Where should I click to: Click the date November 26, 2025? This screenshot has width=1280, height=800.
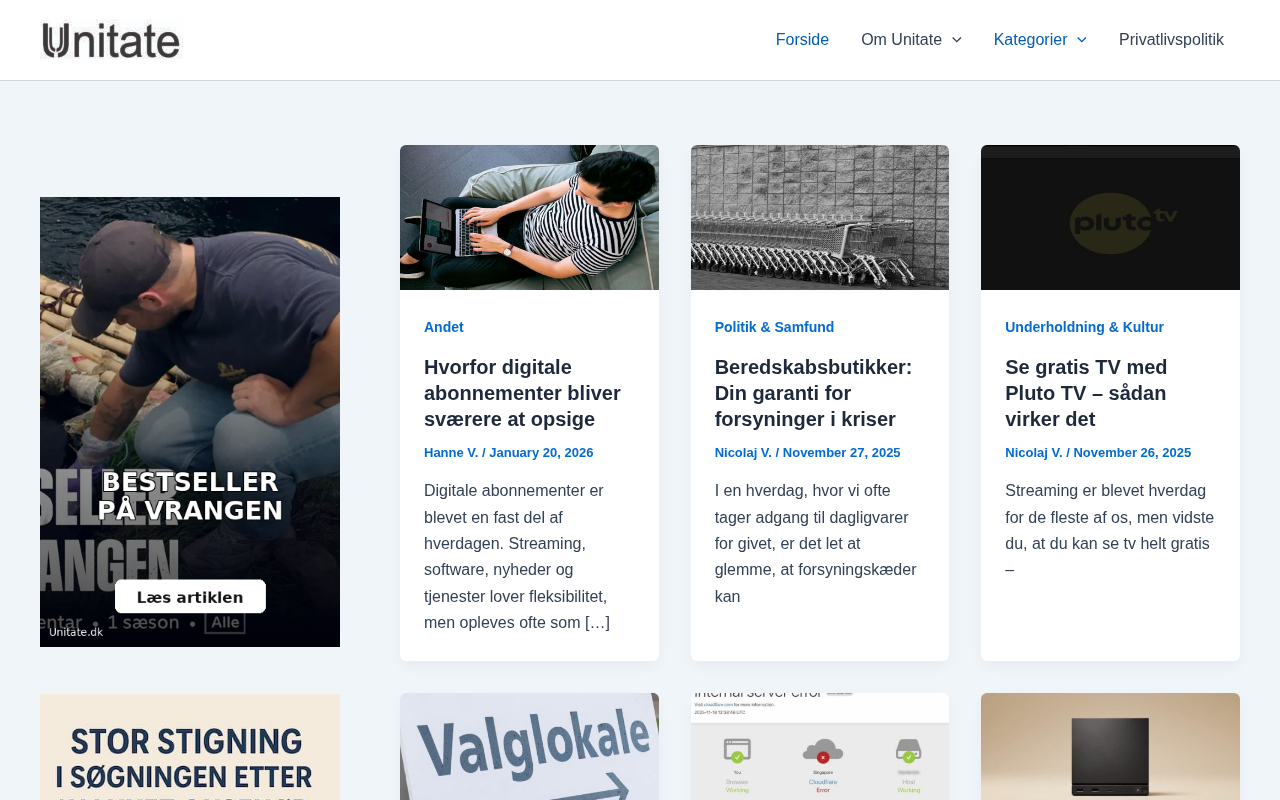pyautogui.click(x=1132, y=453)
